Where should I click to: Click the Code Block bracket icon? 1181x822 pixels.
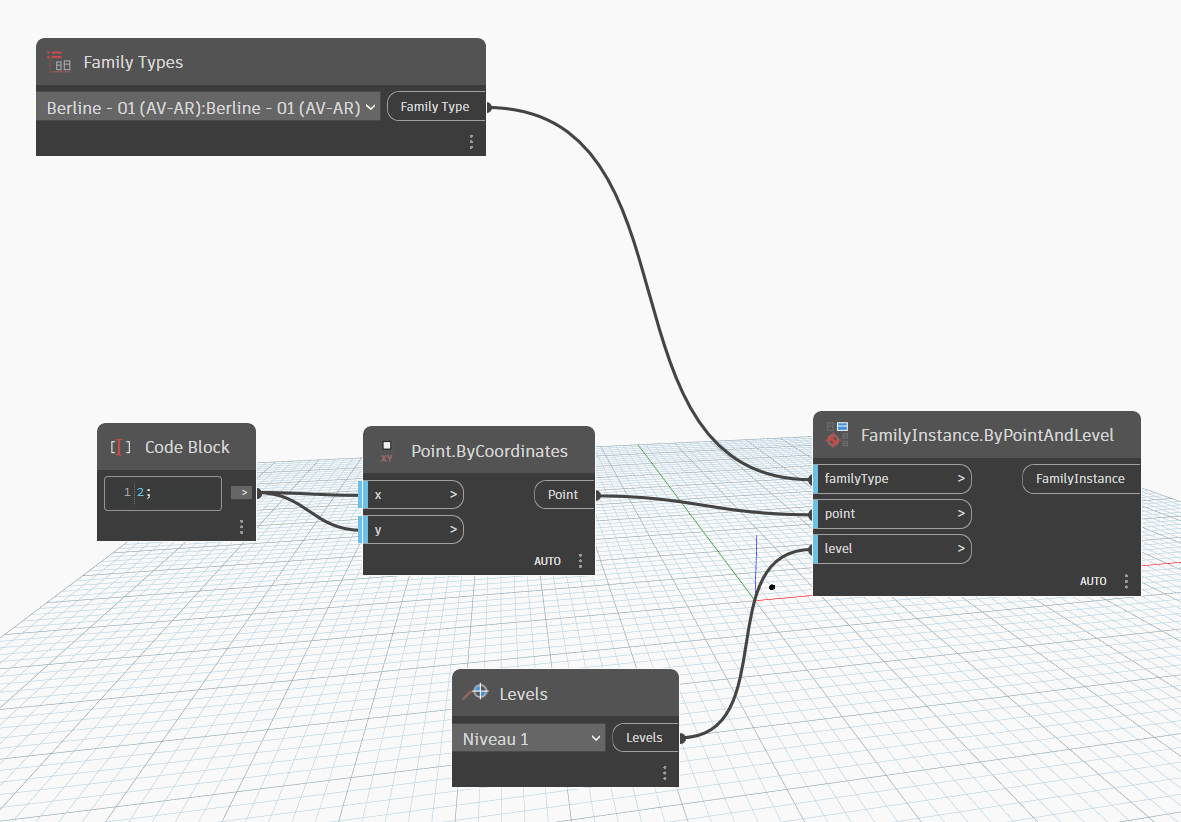click(x=120, y=447)
